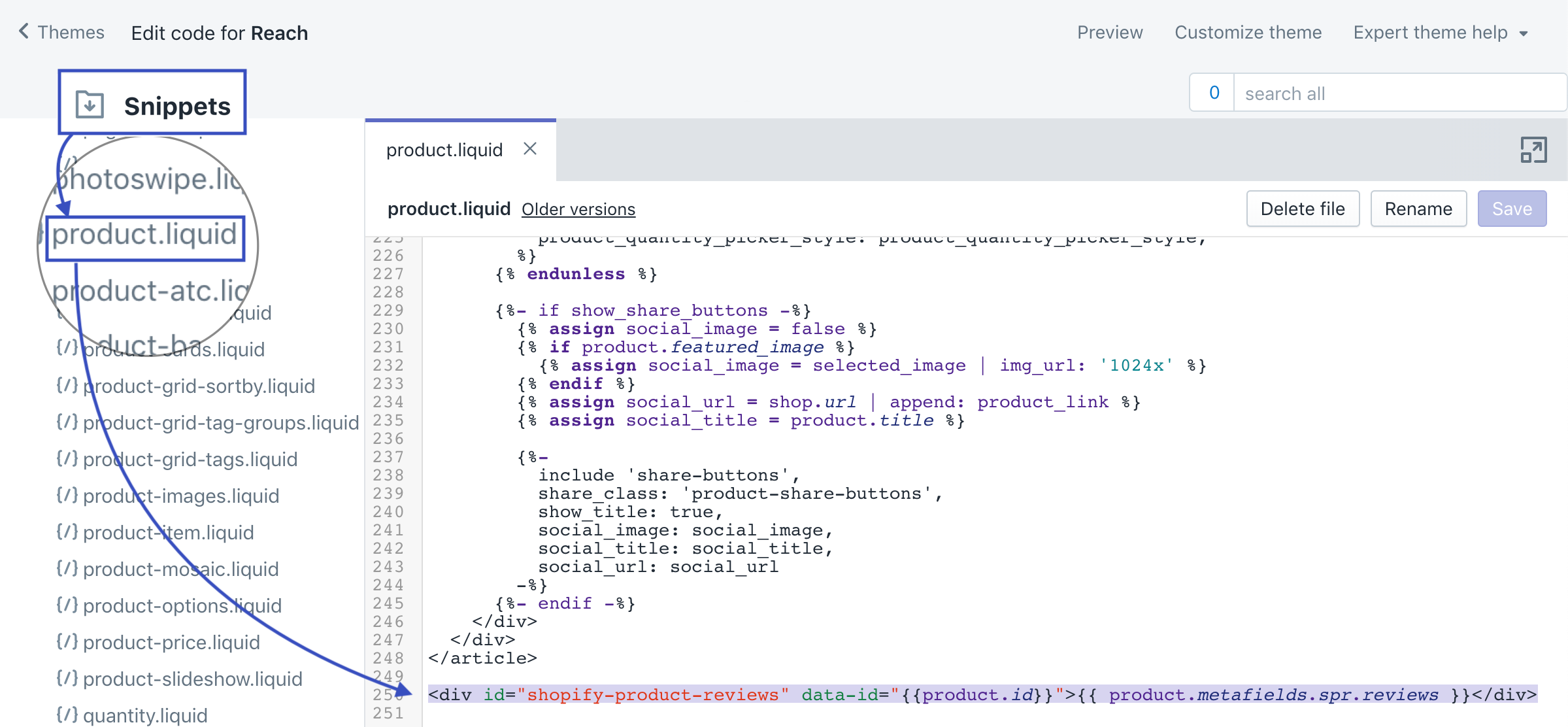Click file icon beside product-options.liquid
The image size is (1568, 727).
(67, 605)
